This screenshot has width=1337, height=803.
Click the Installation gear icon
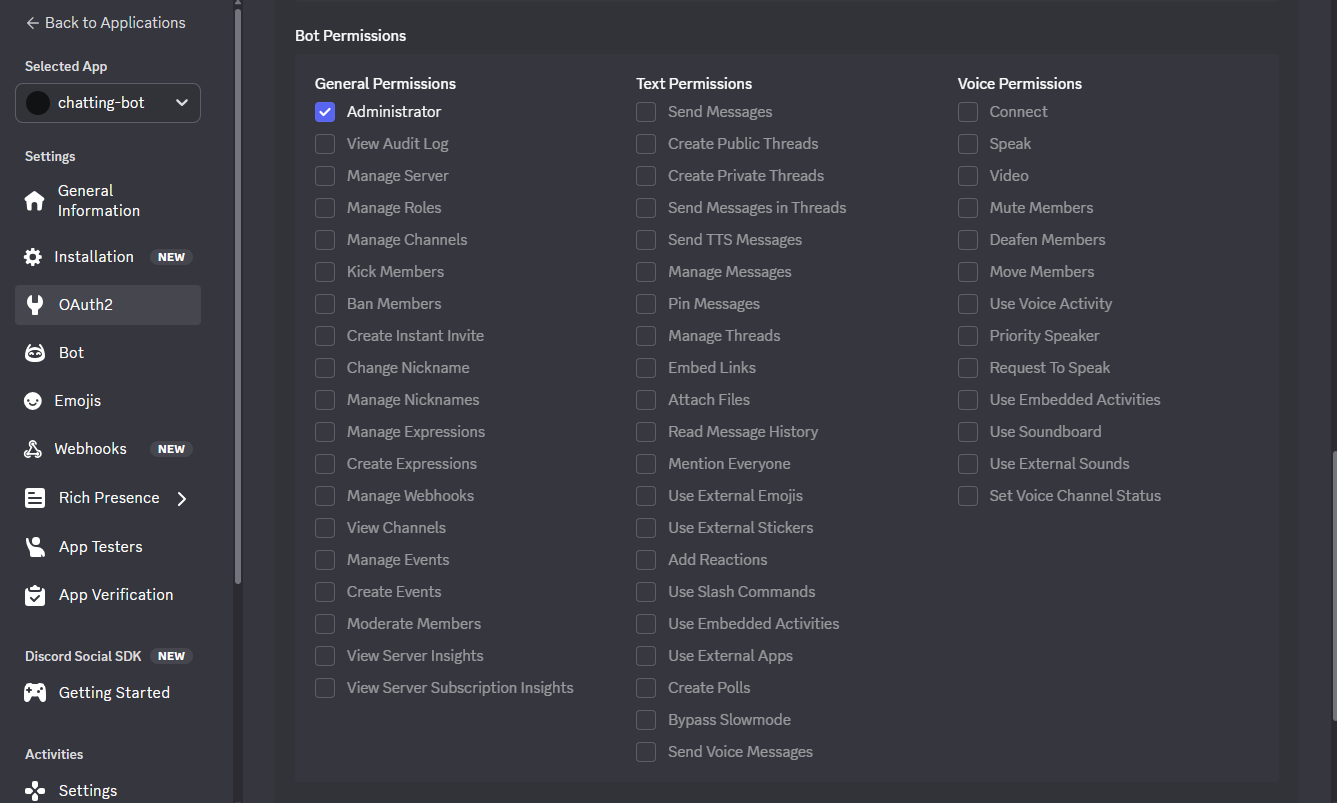tap(33, 257)
